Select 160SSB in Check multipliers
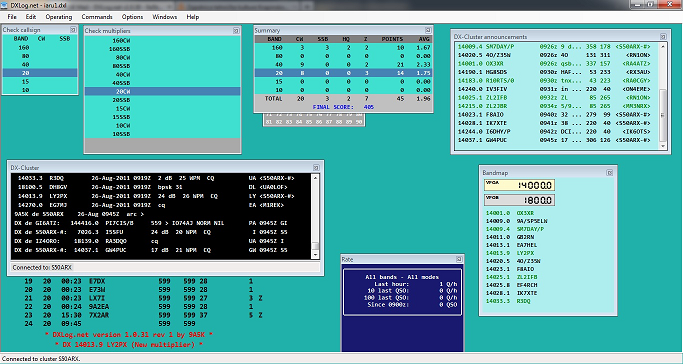This screenshot has width=683, height=364. click(x=162, y=49)
